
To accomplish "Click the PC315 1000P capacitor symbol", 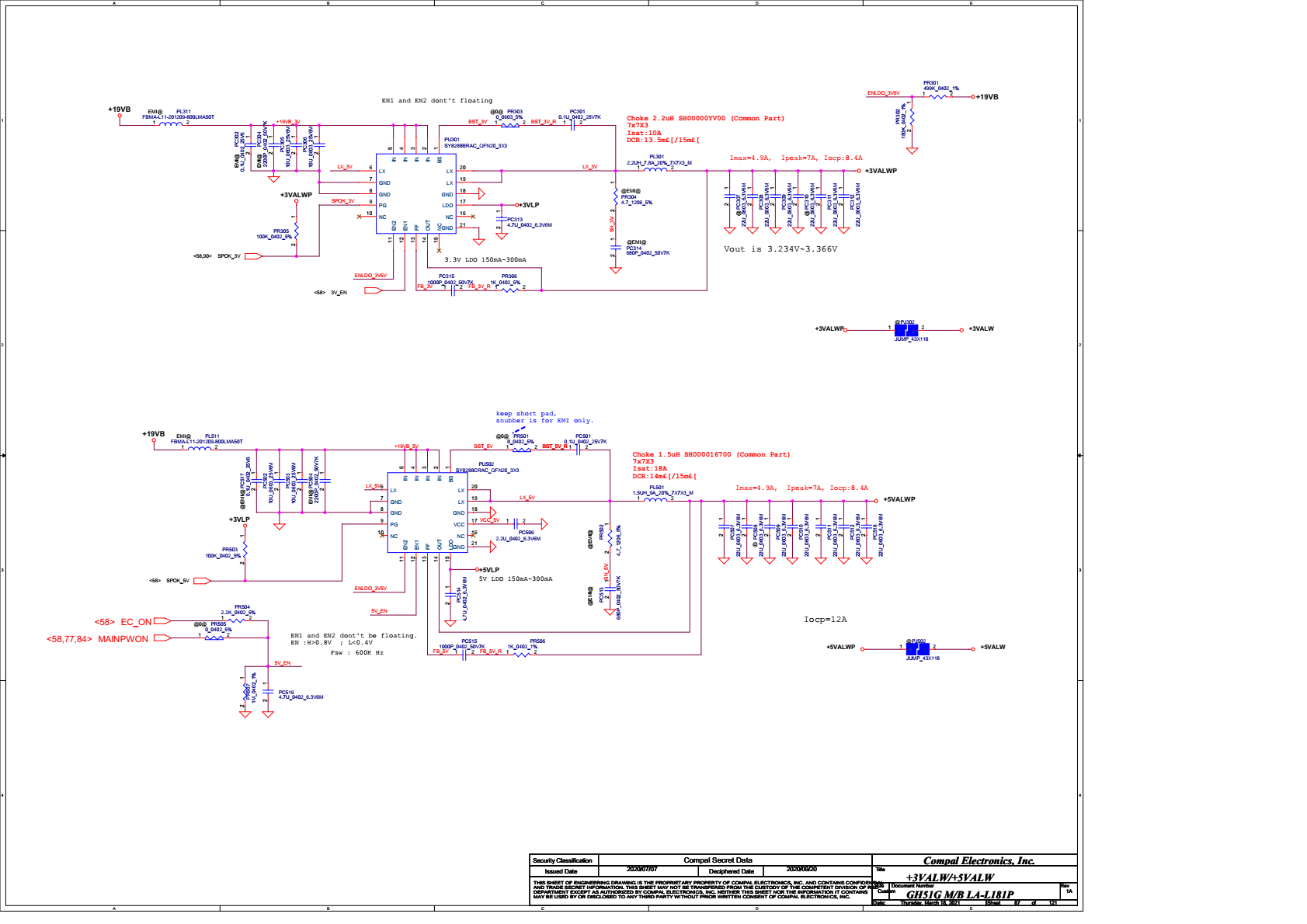I will point(452,290).
